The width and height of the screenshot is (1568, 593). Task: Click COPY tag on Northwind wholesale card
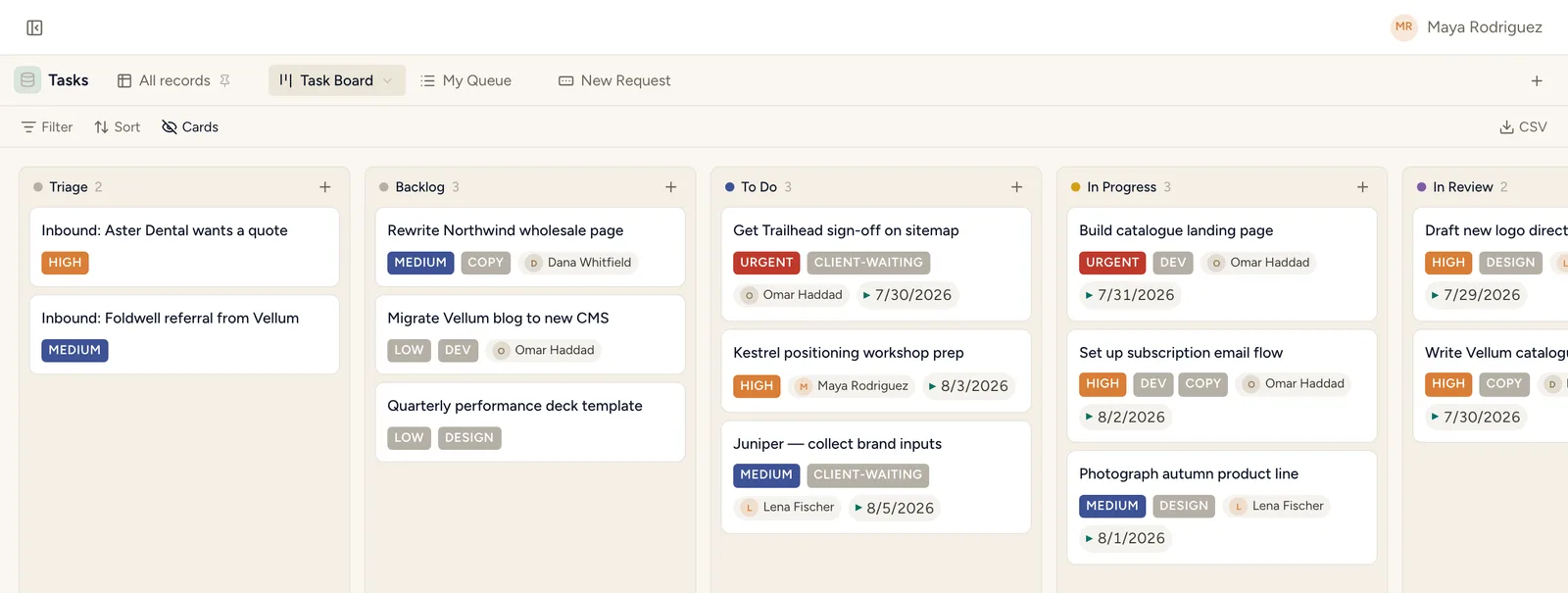click(x=485, y=263)
